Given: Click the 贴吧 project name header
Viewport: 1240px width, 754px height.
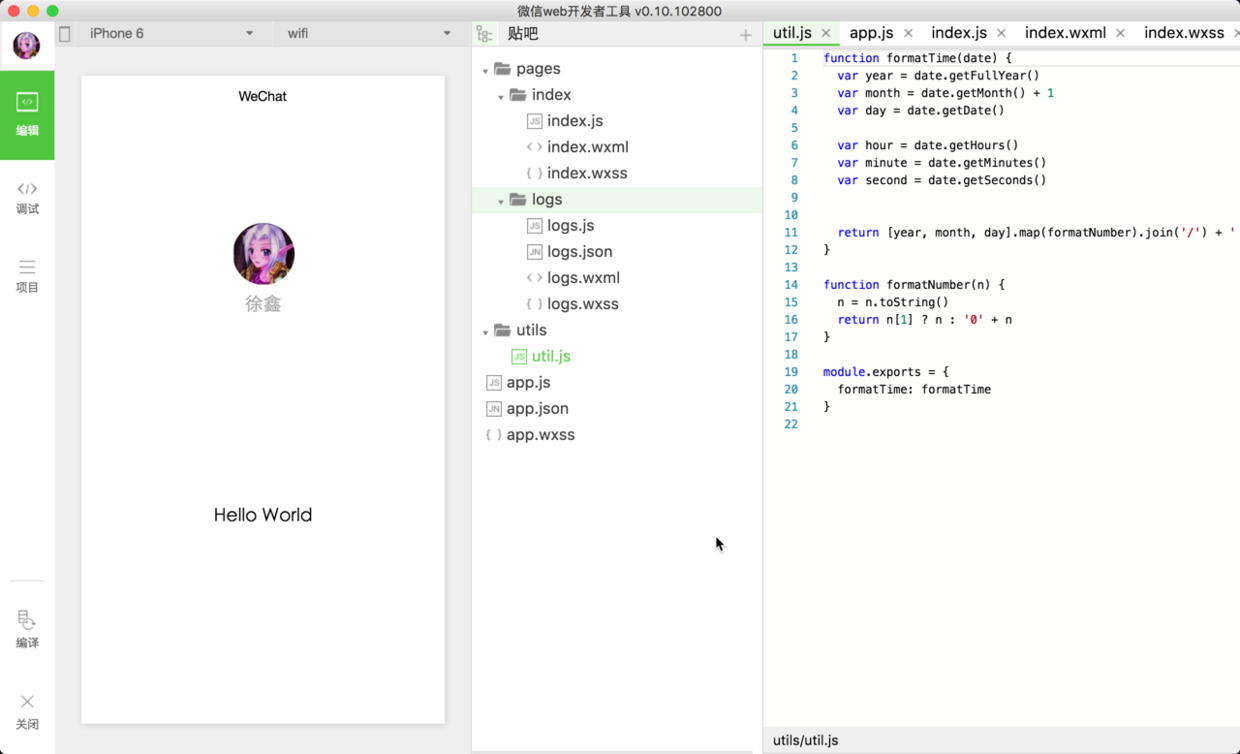Looking at the screenshot, I should pyautogui.click(x=523, y=34).
